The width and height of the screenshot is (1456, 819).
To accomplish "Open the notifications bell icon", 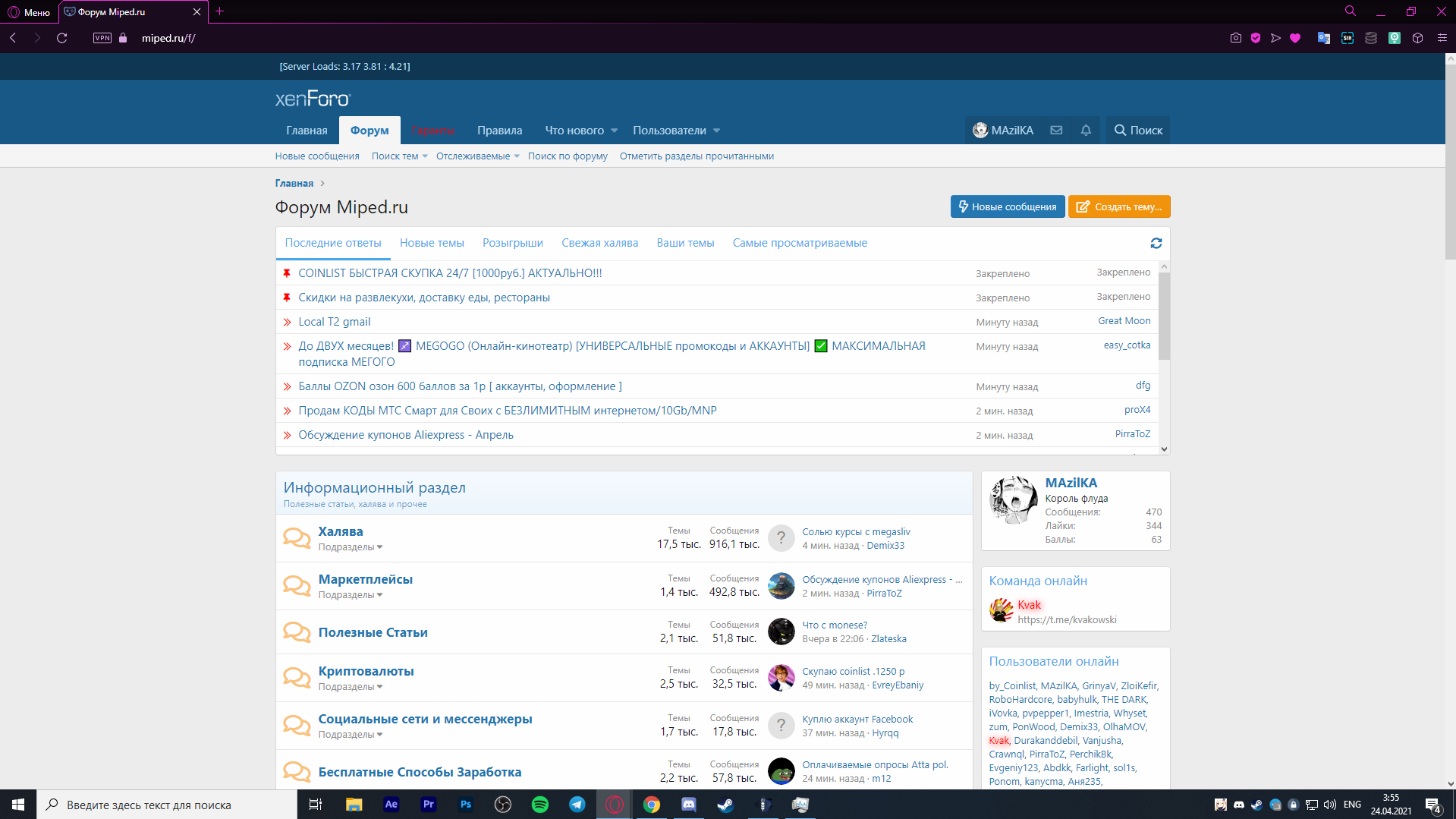I will (1086, 131).
